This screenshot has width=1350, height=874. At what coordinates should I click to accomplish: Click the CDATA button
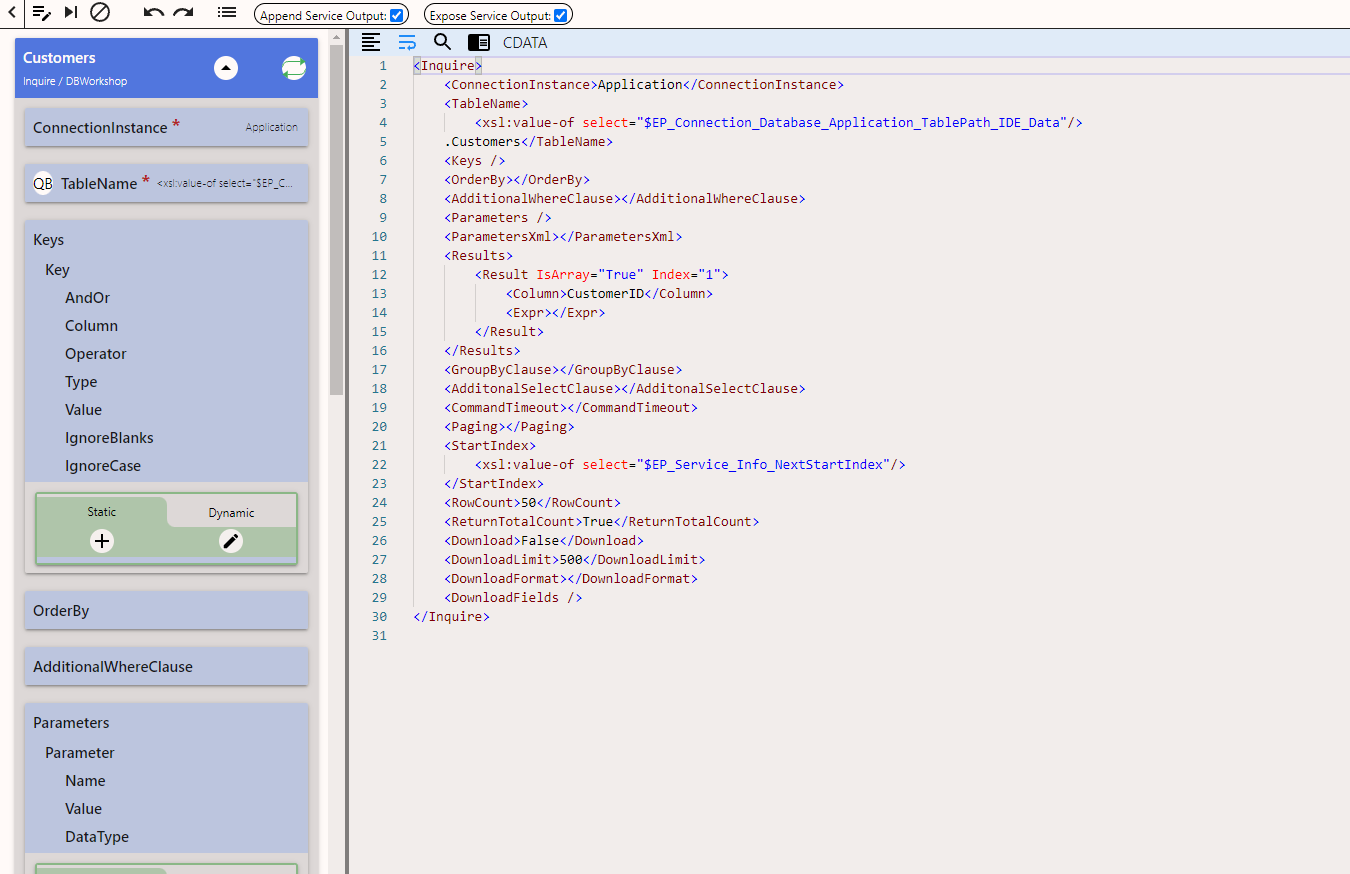tap(525, 43)
